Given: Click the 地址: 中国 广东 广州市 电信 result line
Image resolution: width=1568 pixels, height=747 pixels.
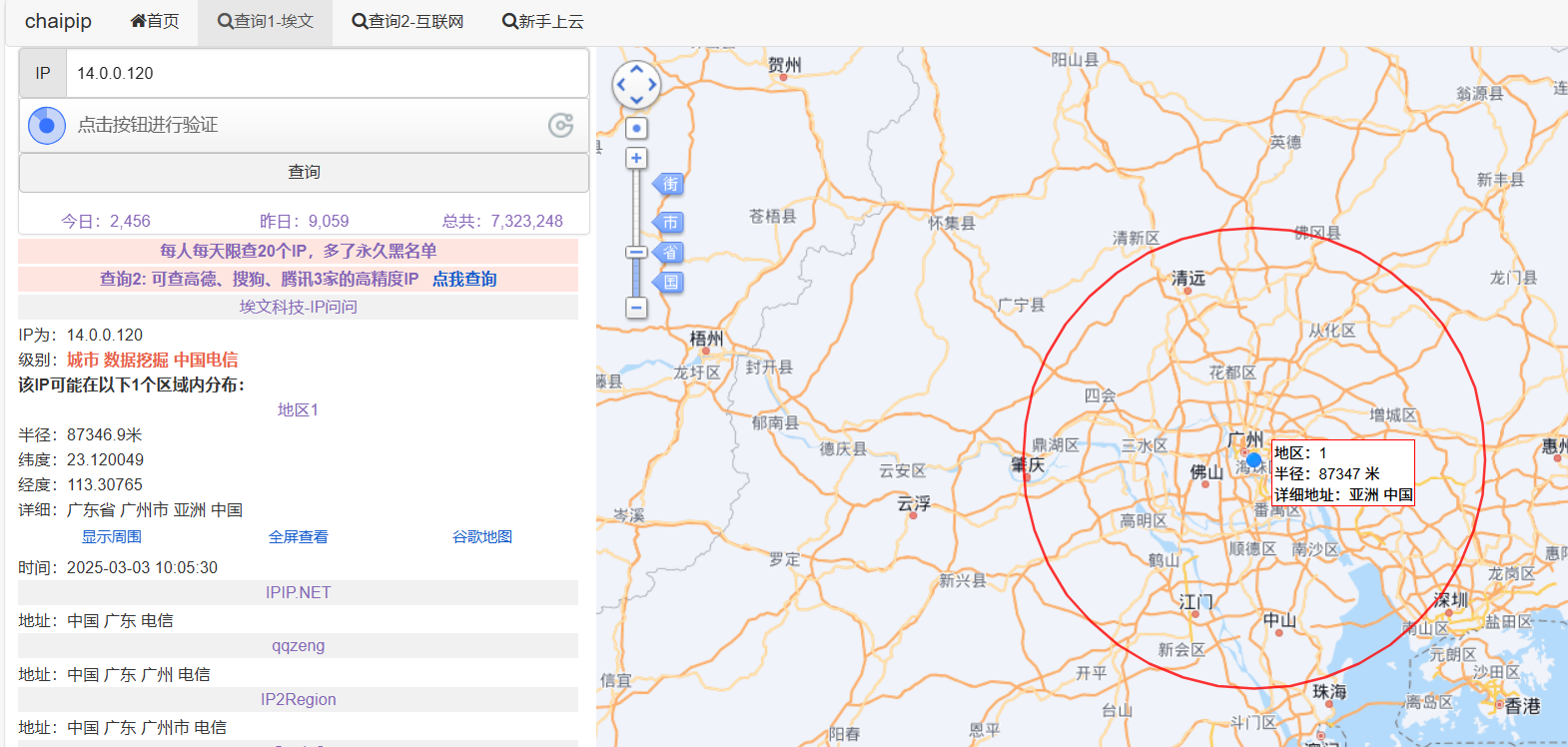Looking at the screenshot, I should [x=122, y=727].
